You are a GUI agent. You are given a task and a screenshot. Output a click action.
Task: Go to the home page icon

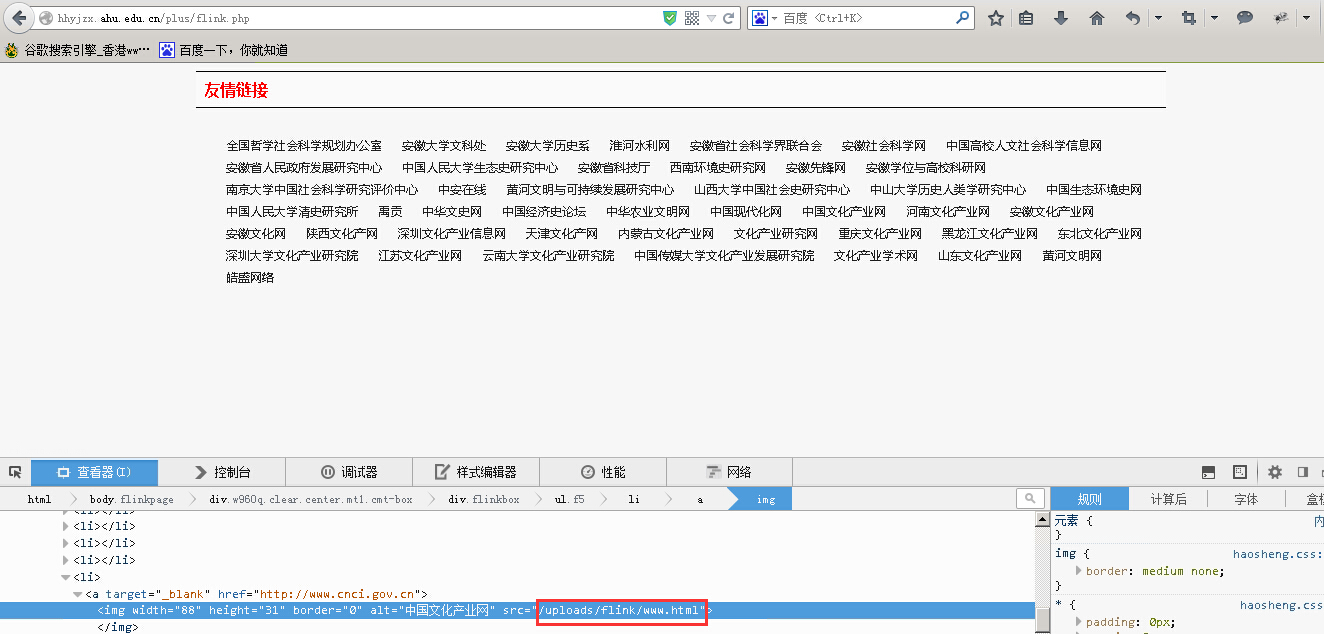(x=1097, y=18)
